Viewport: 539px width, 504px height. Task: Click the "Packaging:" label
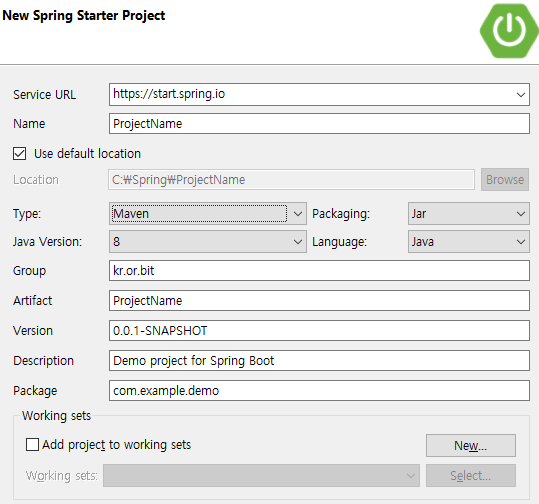tap(341, 214)
